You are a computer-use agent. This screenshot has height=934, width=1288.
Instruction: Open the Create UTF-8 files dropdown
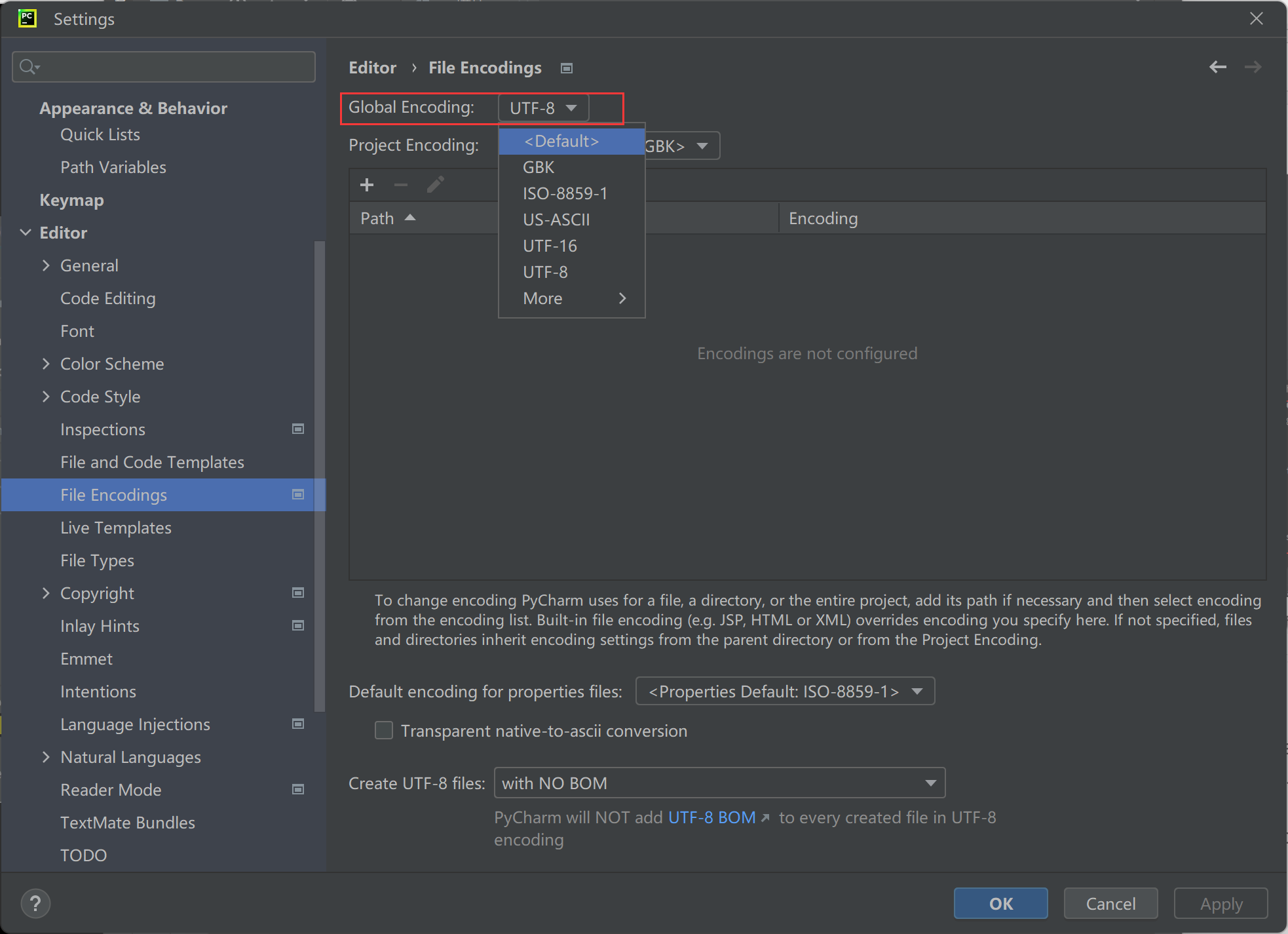click(719, 783)
